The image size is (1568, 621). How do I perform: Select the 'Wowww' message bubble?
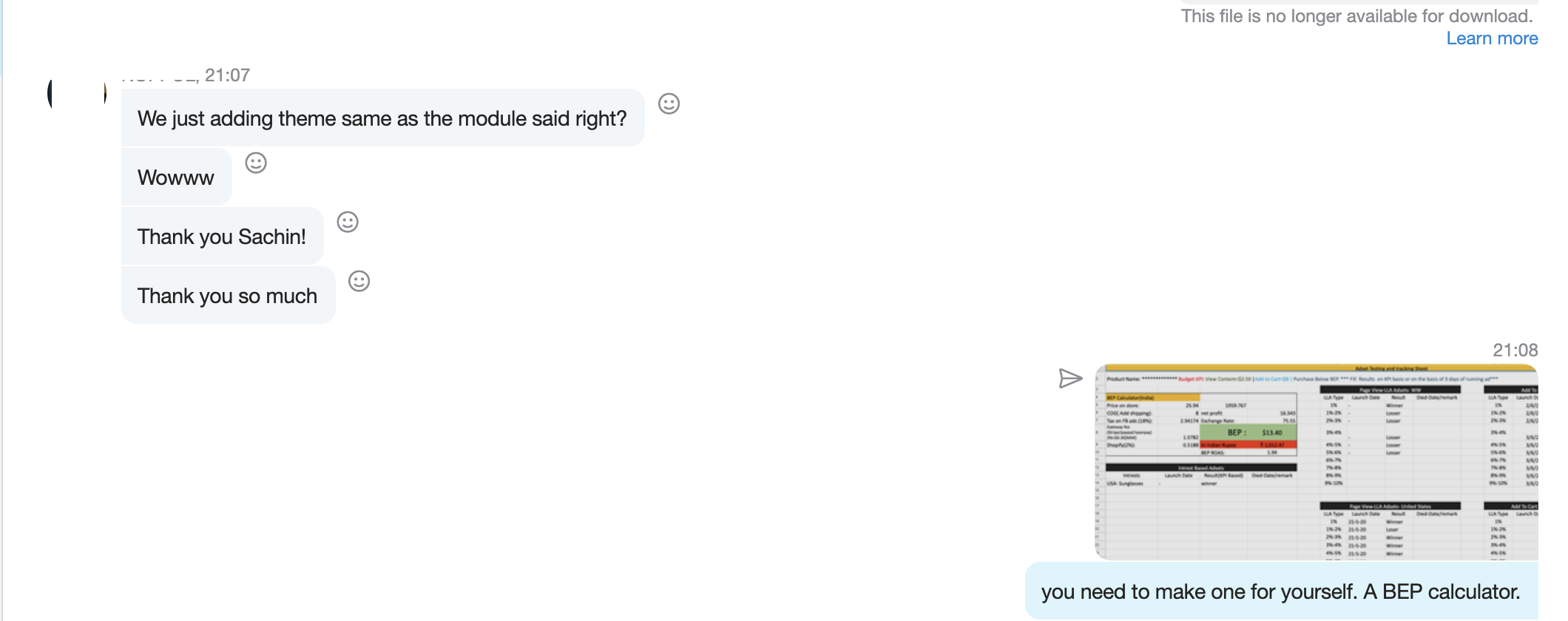(176, 177)
